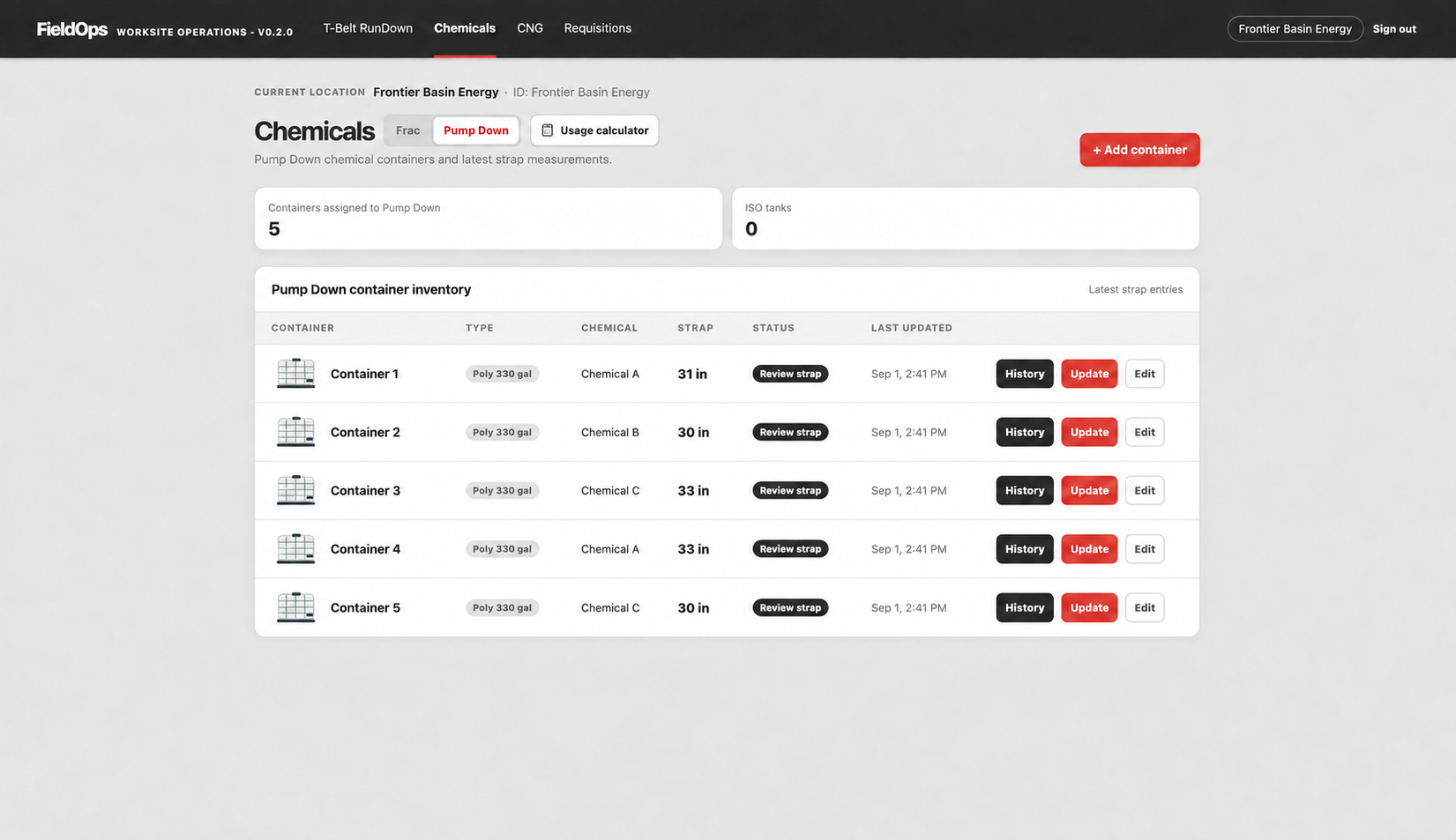View History for Container 5
This screenshot has width=1456, height=840.
pos(1025,607)
